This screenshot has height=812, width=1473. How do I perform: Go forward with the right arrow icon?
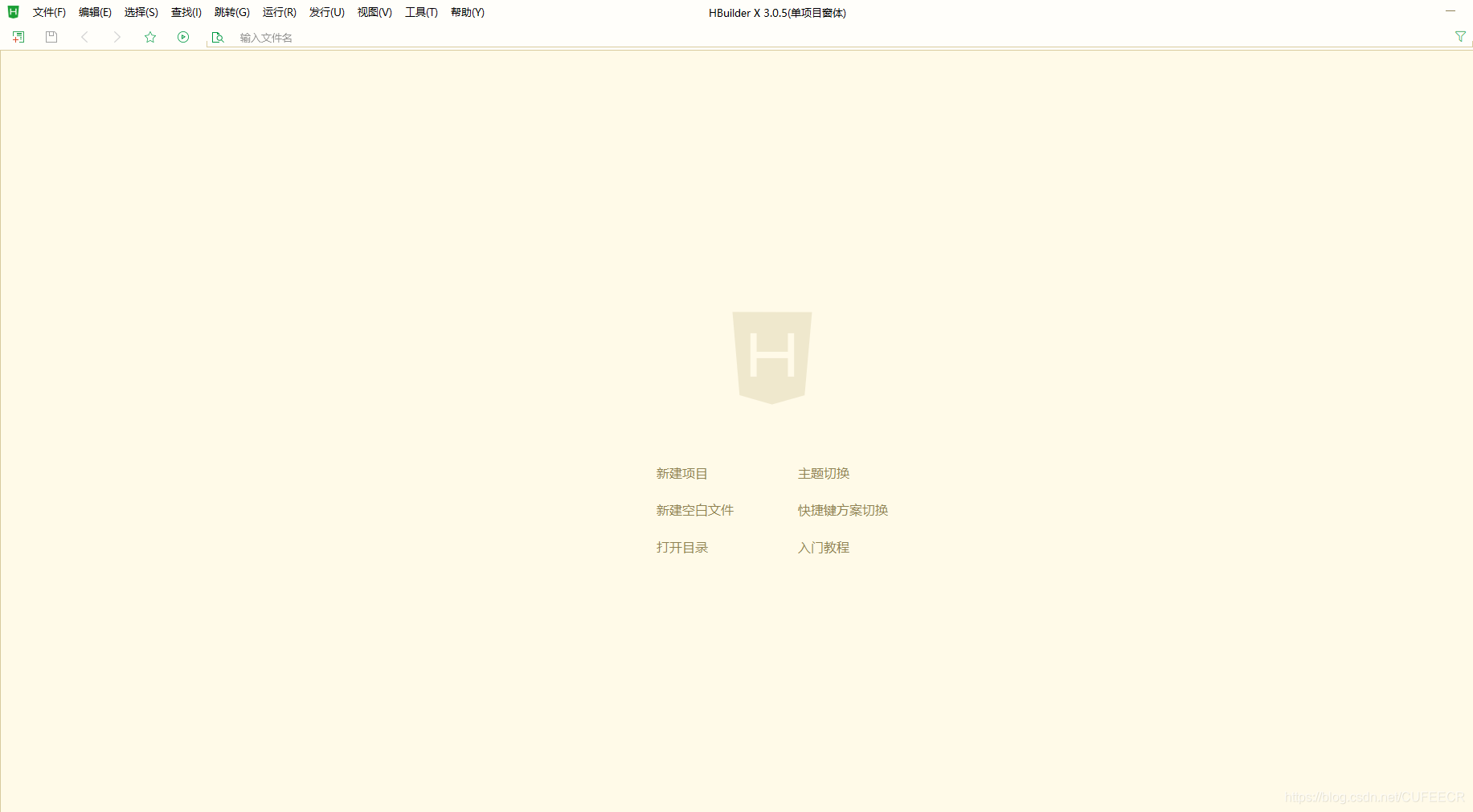tap(117, 37)
